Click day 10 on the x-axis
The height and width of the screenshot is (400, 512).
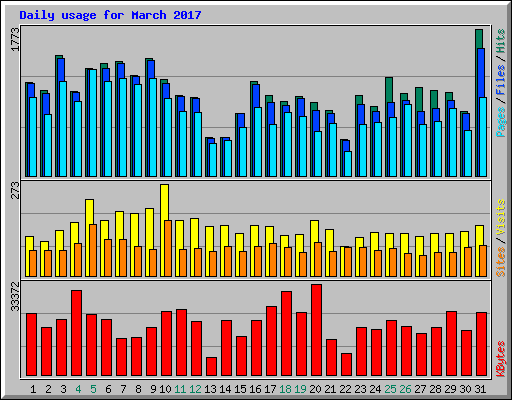tap(165, 389)
